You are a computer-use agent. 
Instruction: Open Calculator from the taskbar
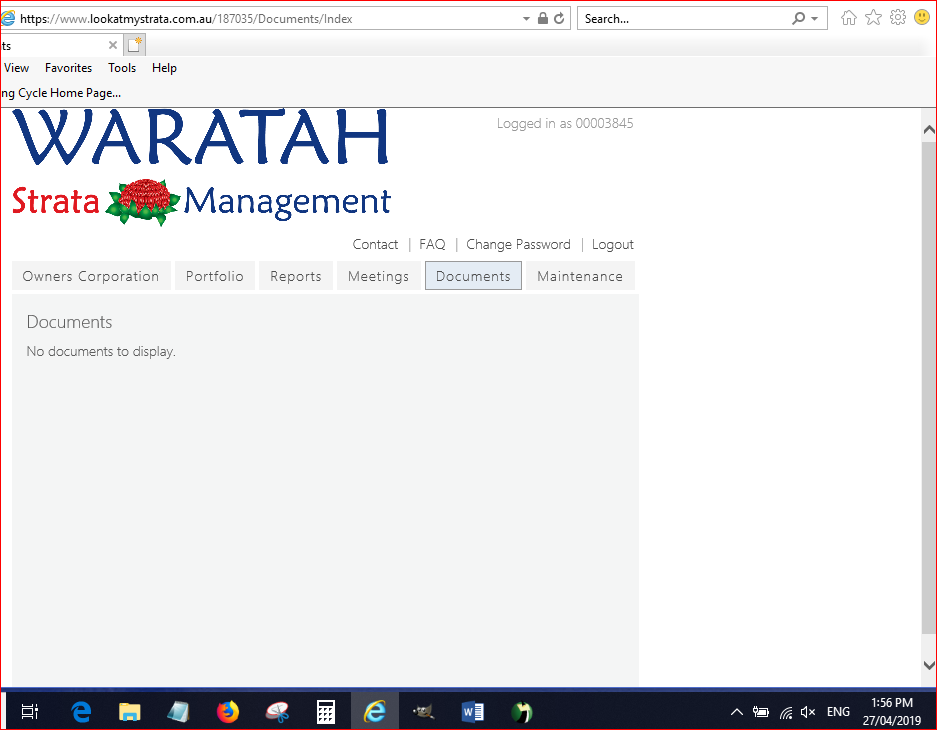(x=325, y=712)
